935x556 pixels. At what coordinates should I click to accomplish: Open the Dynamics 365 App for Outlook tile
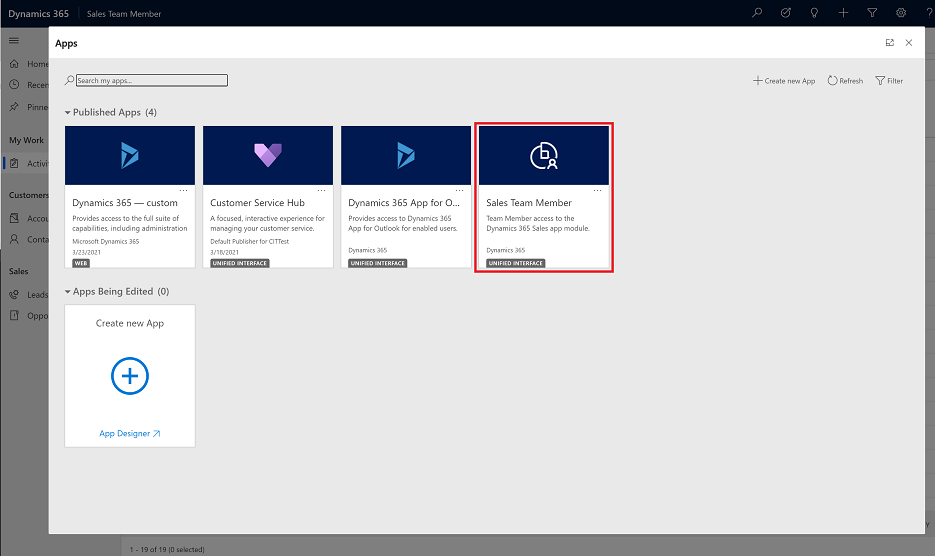point(406,197)
